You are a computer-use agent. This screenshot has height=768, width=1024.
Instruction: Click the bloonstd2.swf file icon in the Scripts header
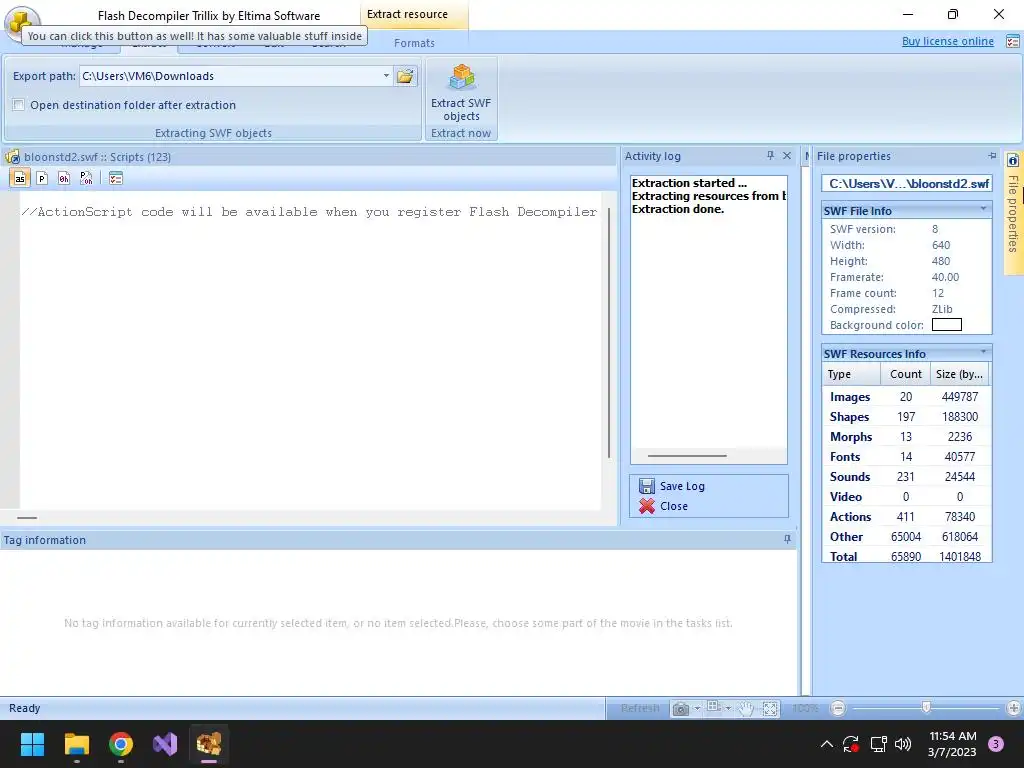12,157
